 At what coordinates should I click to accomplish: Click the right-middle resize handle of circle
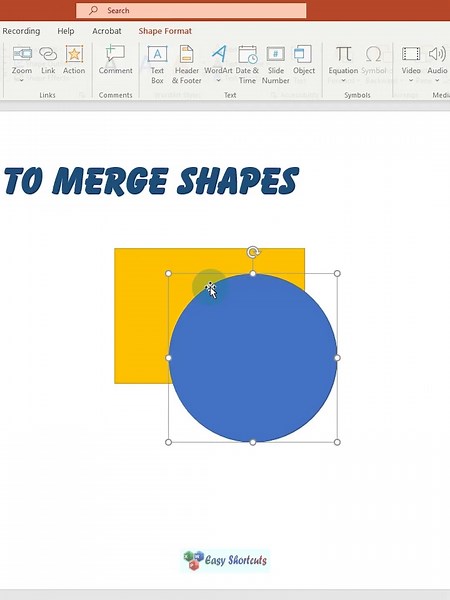(337, 358)
